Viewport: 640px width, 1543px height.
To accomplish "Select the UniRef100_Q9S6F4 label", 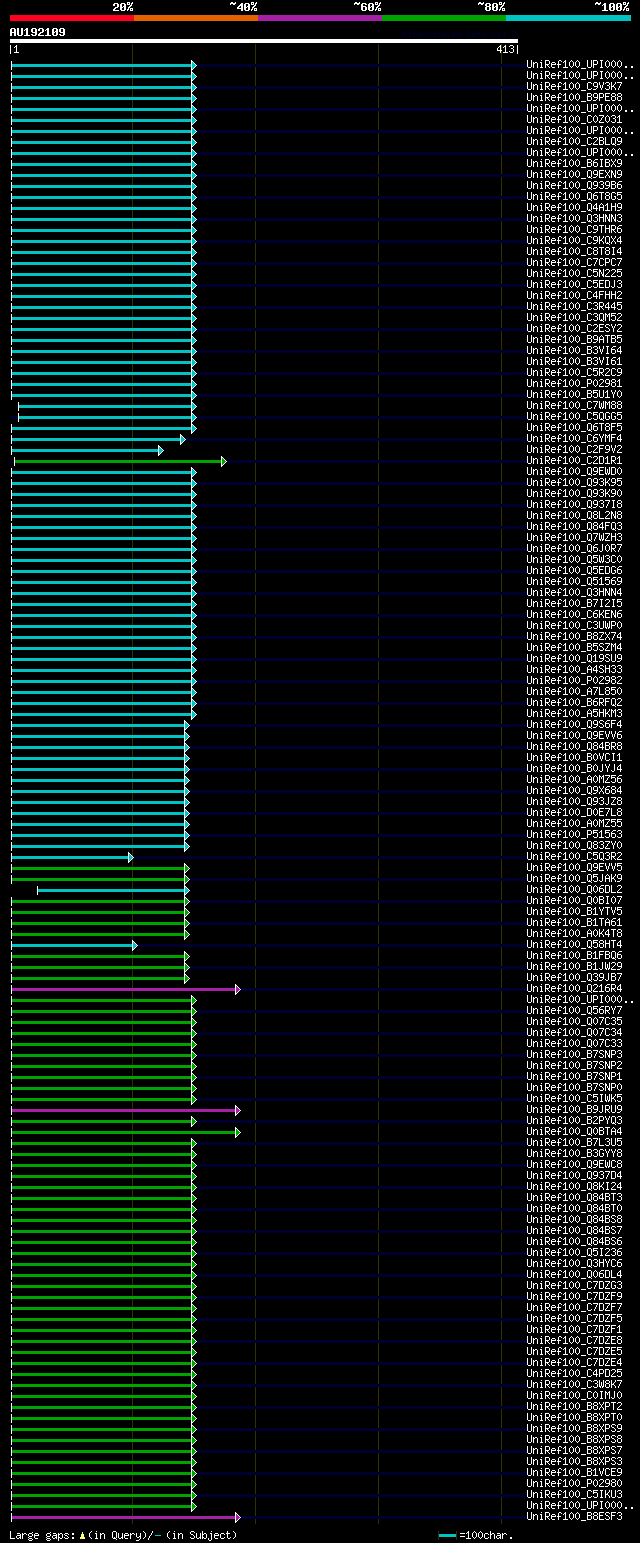I will click(574, 725).
